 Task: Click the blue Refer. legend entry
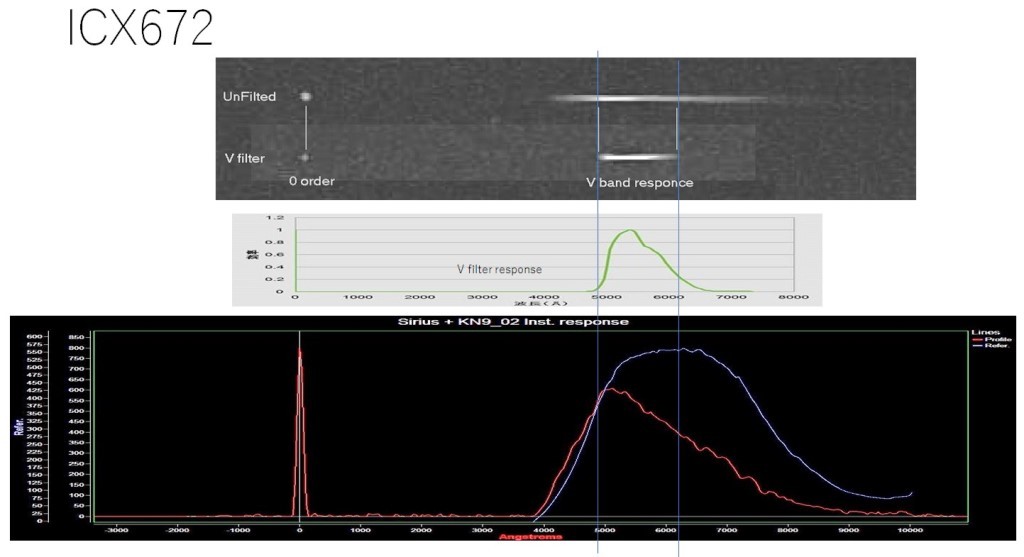click(x=991, y=345)
